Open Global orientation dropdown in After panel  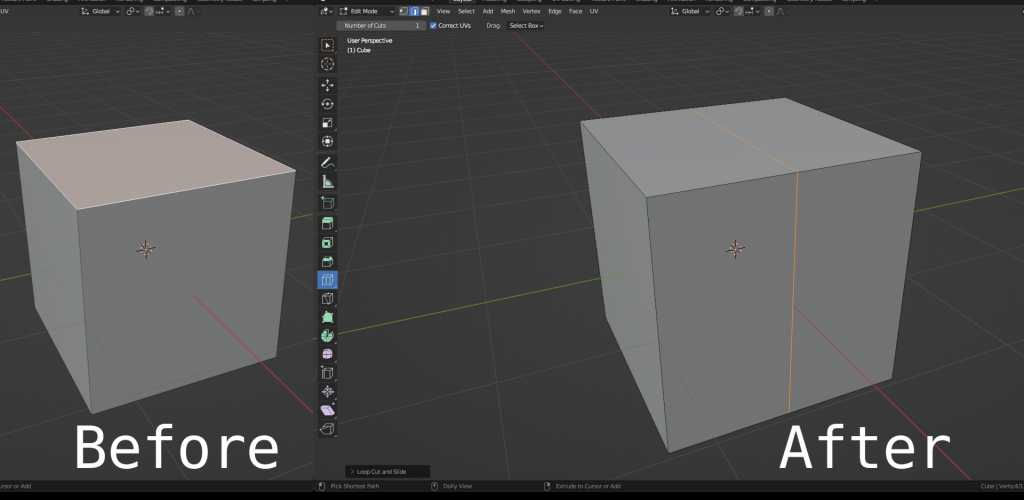coord(690,11)
